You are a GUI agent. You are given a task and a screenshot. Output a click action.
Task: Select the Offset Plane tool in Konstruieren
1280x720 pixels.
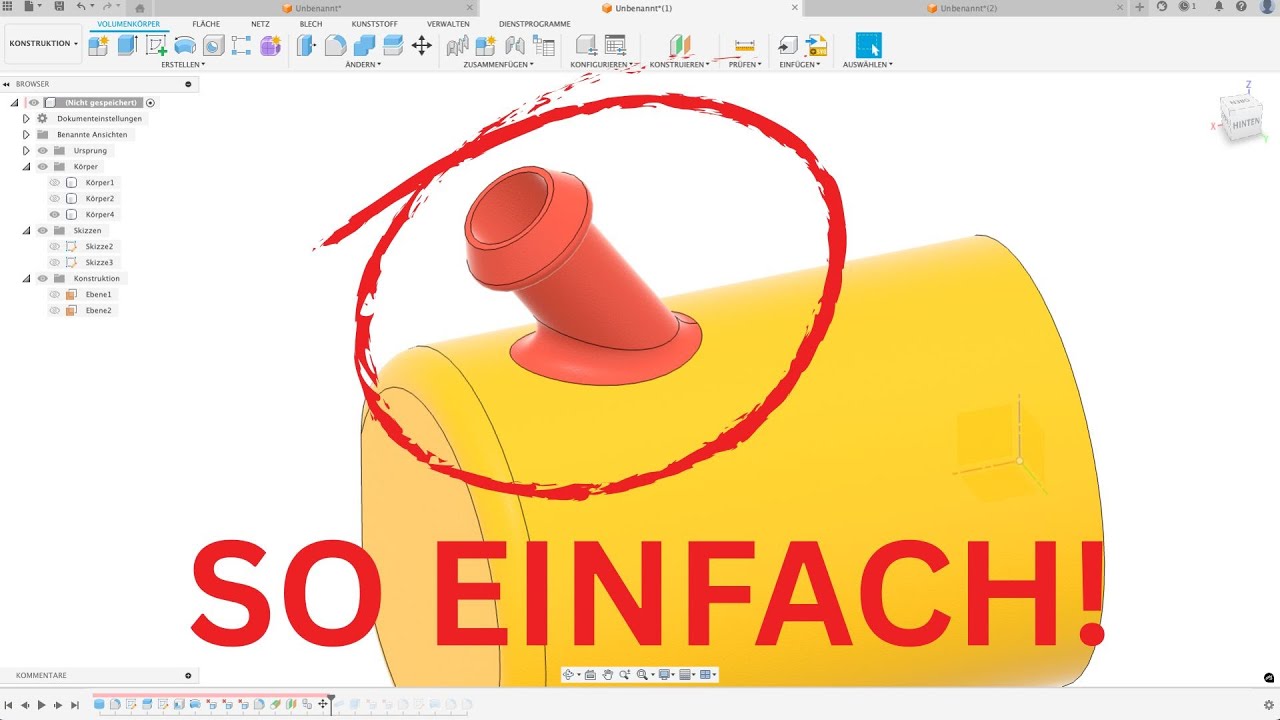click(x=680, y=45)
